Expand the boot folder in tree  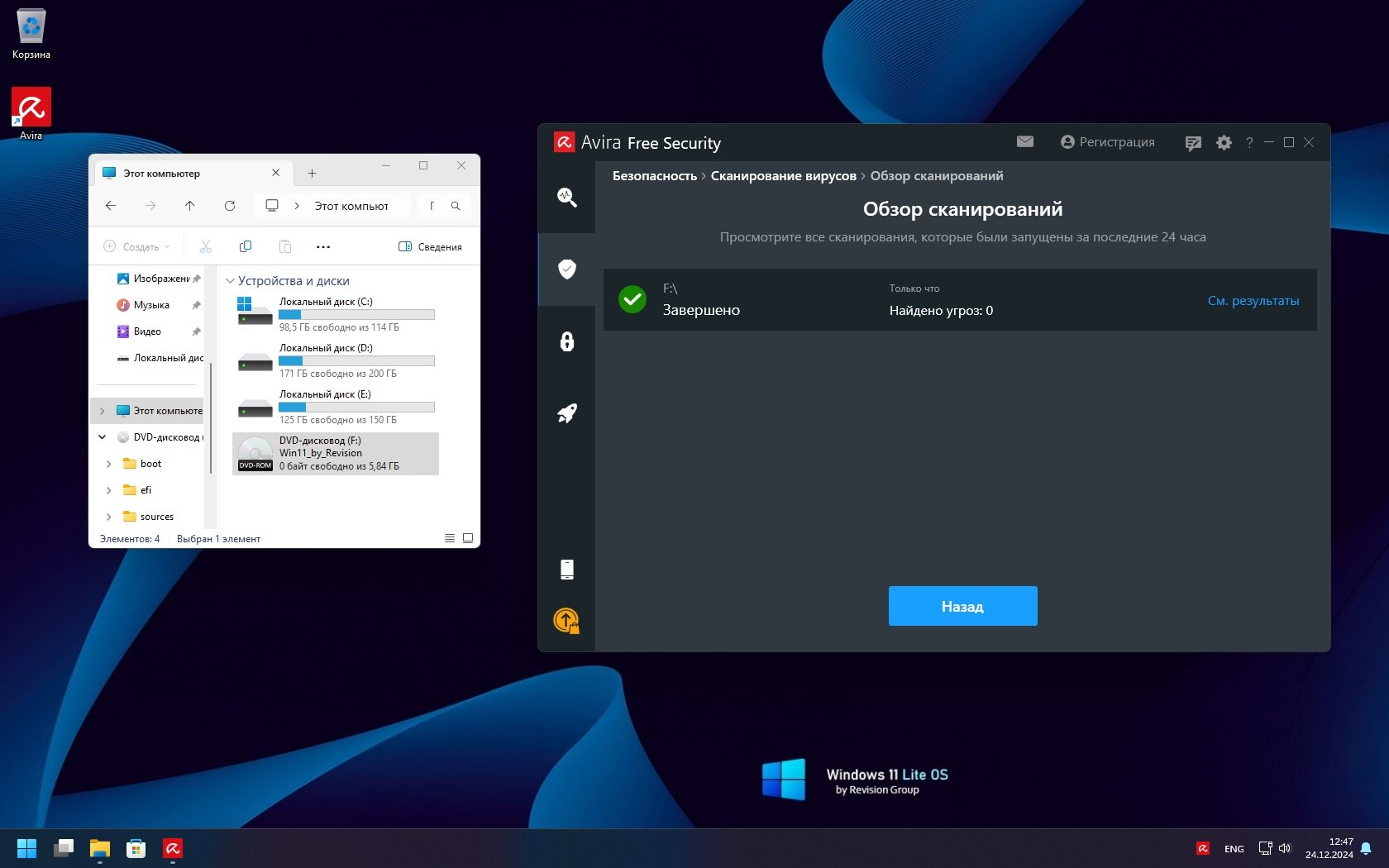coord(108,464)
